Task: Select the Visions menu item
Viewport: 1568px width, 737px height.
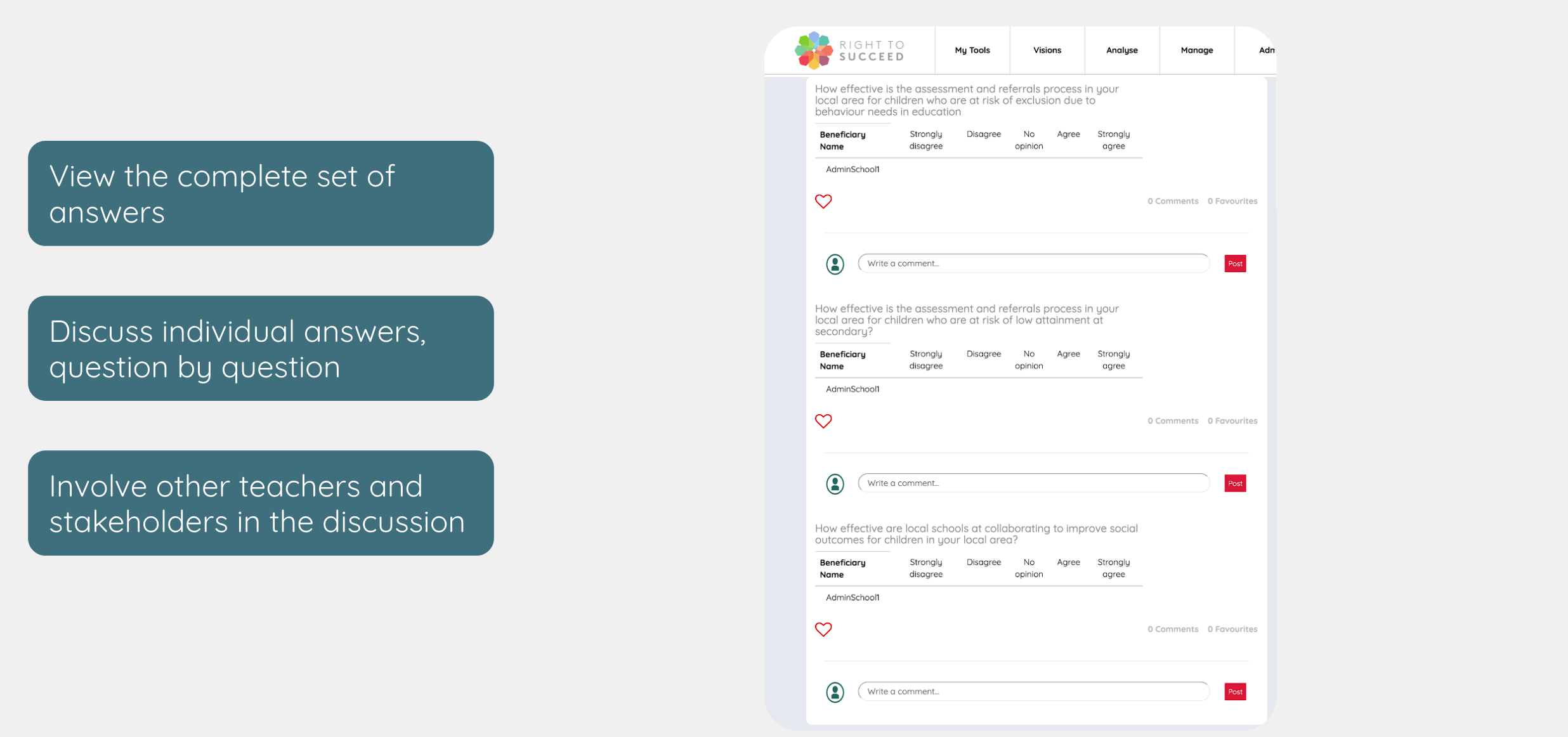Action: 1046,49
